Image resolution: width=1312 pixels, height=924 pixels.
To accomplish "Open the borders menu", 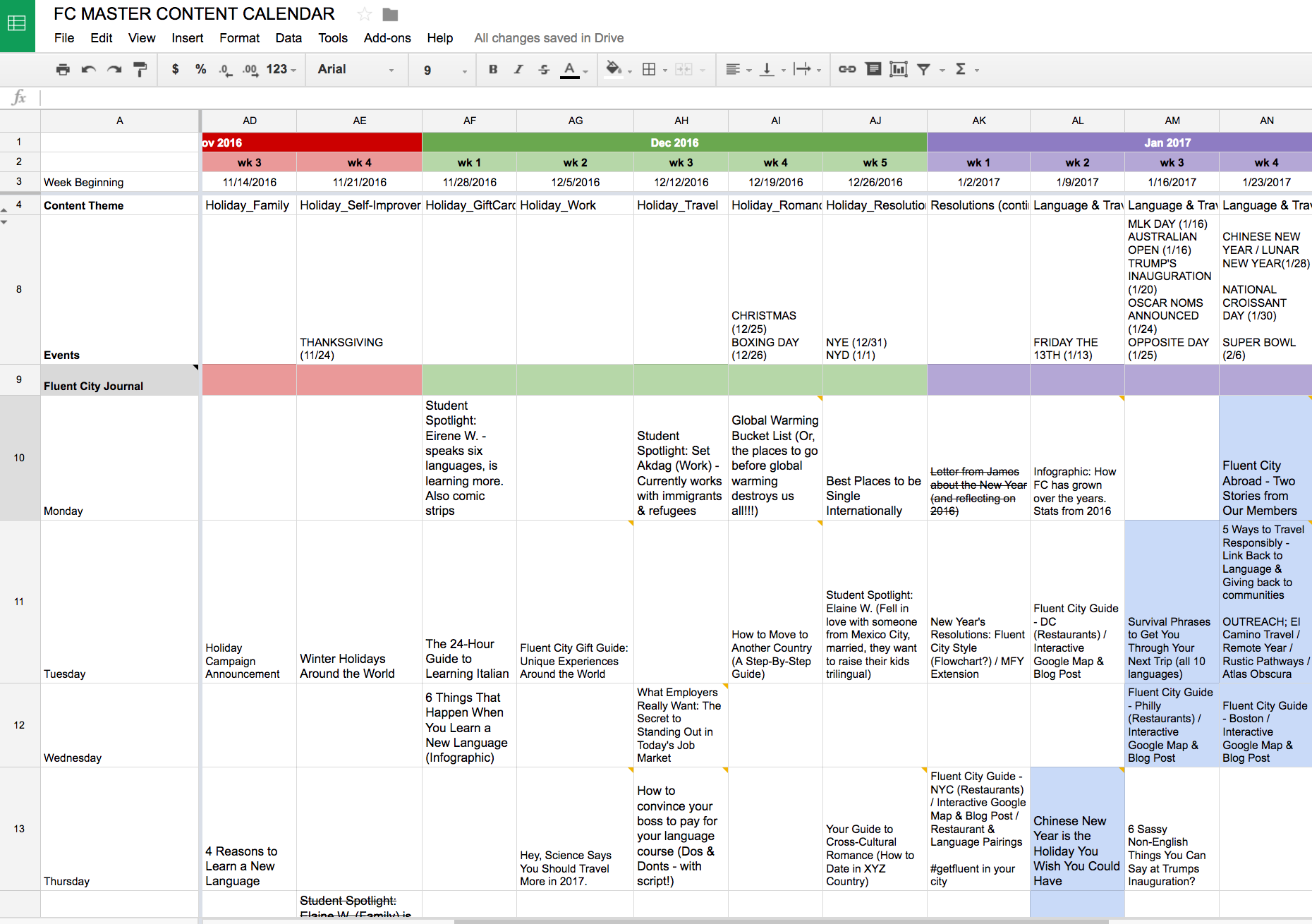I will point(650,69).
